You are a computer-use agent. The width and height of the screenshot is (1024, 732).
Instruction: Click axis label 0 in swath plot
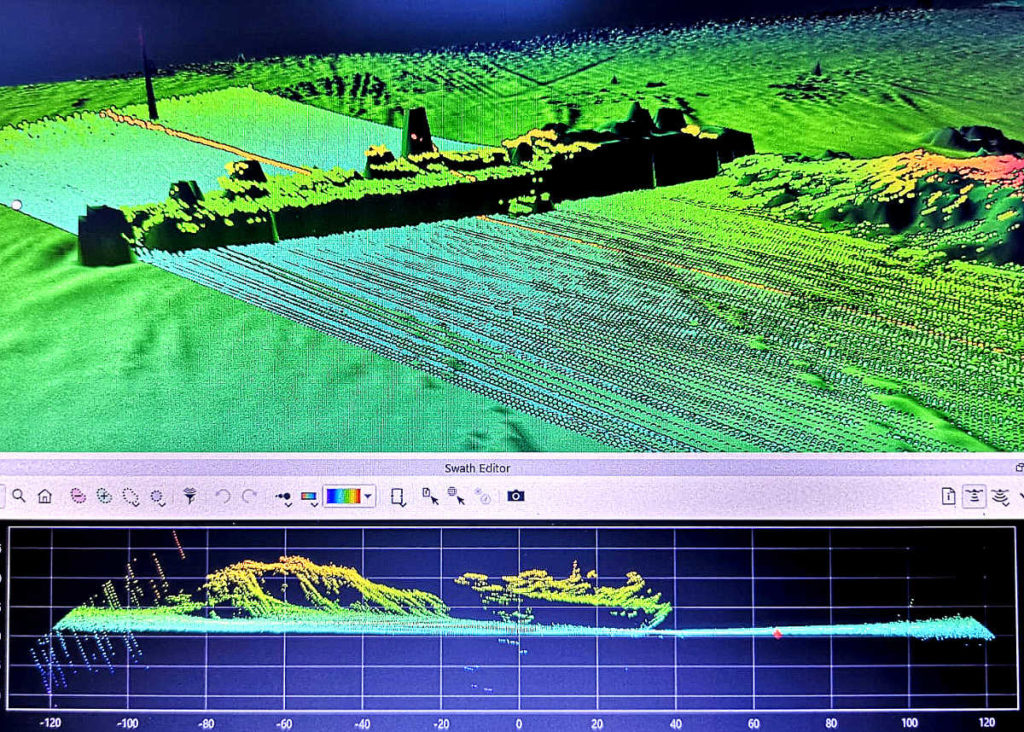pyautogui.click(x=519, y=724)
